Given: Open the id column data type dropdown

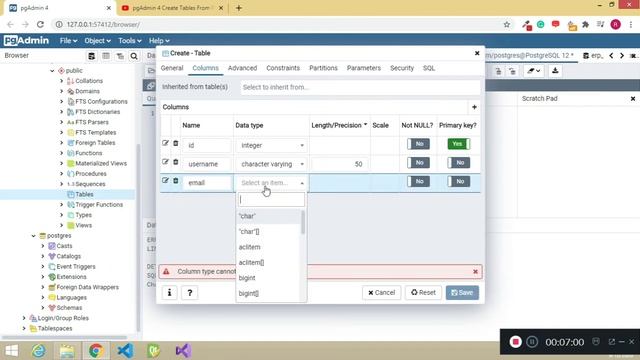Looking at the screenshot, I should 271,145.
